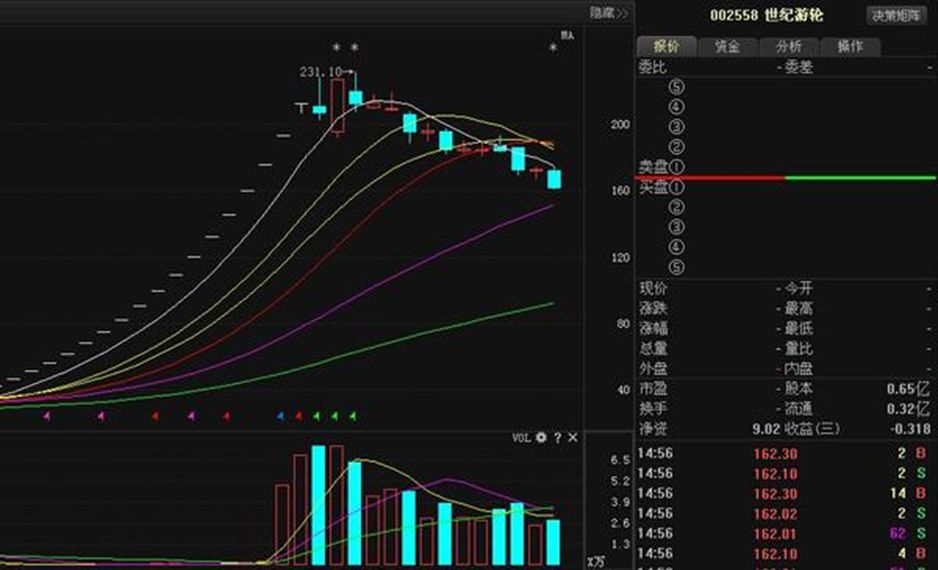Switch to the 资金 tab
Screen dimensions: 938x570
(727, 46)
